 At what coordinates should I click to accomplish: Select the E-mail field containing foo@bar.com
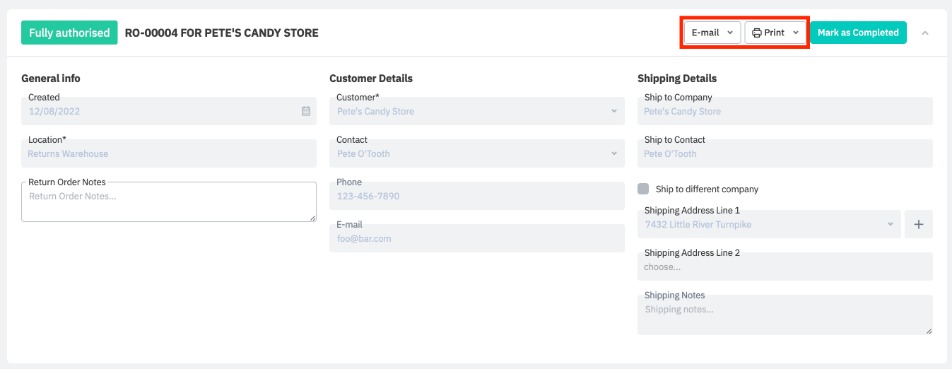[x=477, y=239]
